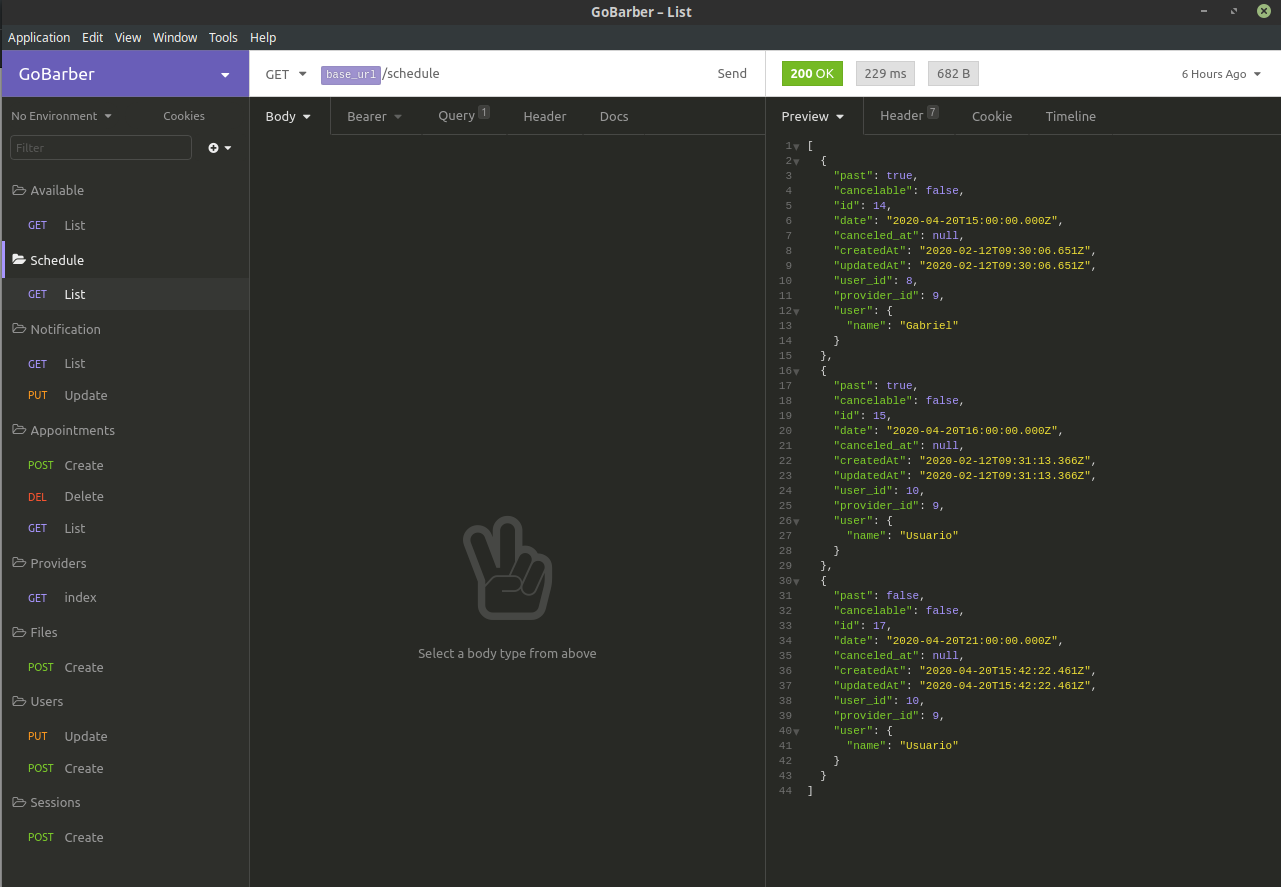Switch to the Timeline tab

click(1071, 116)
